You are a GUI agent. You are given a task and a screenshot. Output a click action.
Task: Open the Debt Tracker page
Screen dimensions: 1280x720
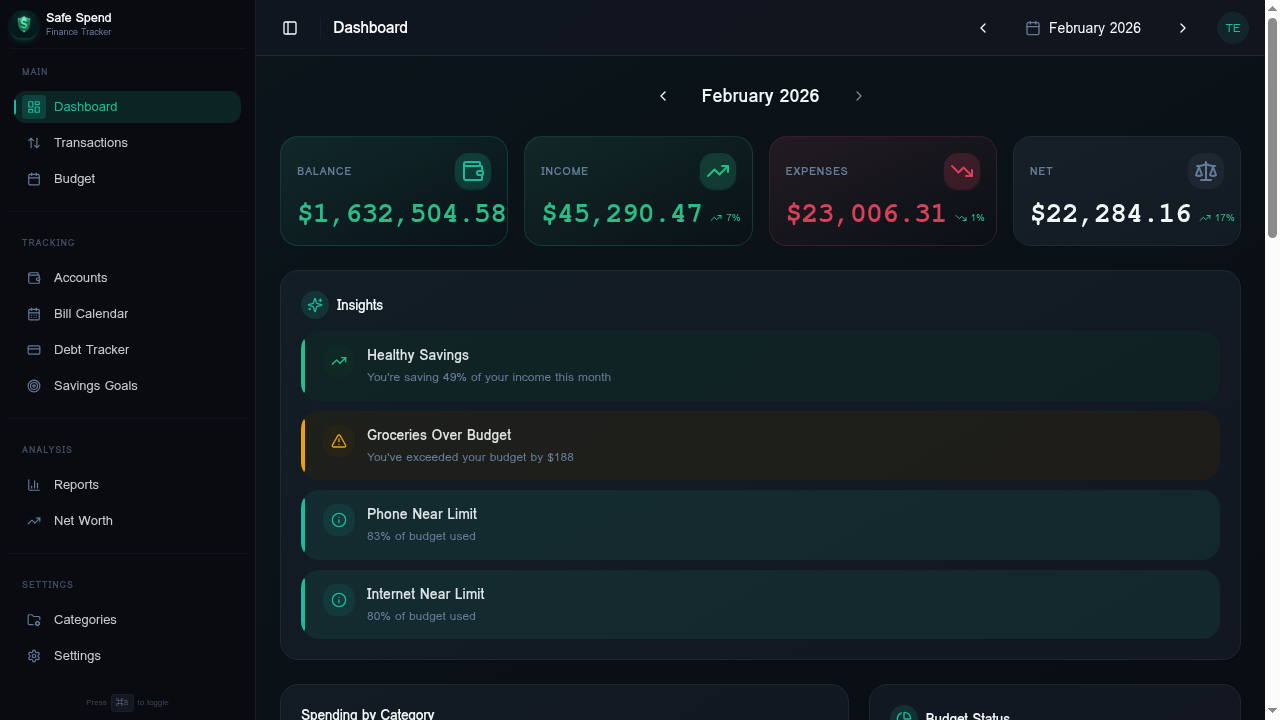point(90,349)
